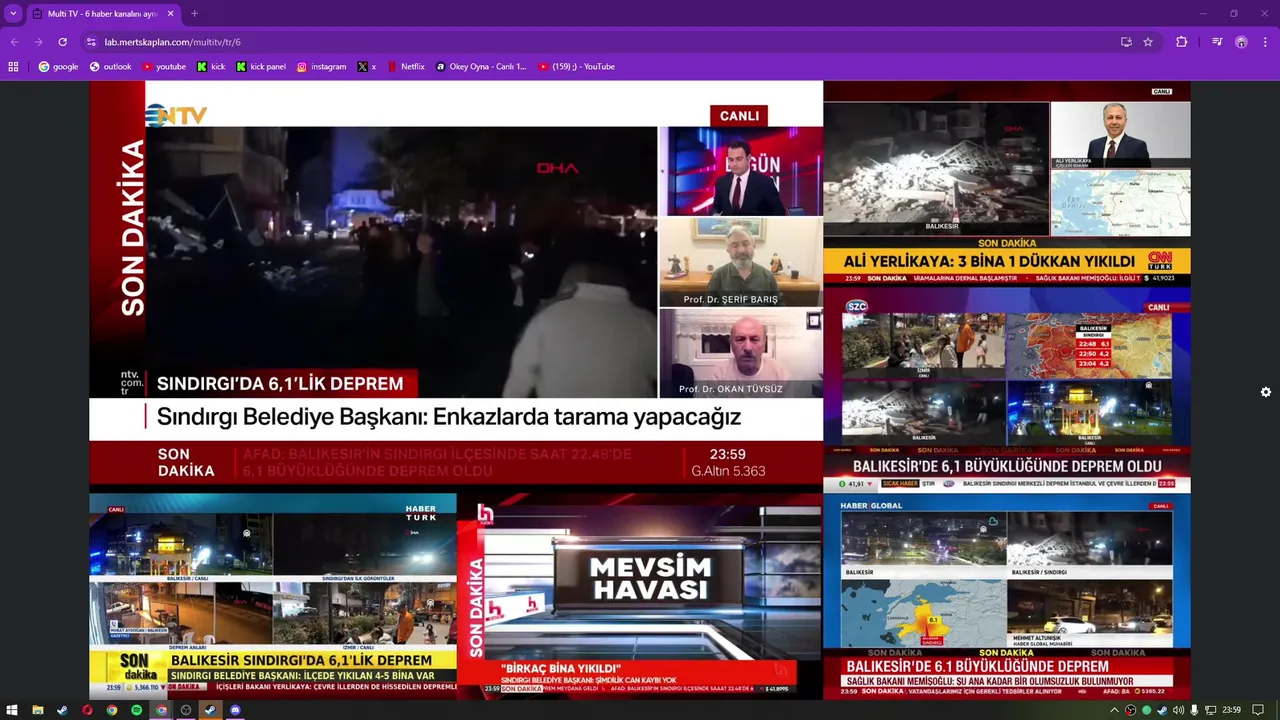
Task: Open Discord from the taskbar
Action: tap(235, 710)
